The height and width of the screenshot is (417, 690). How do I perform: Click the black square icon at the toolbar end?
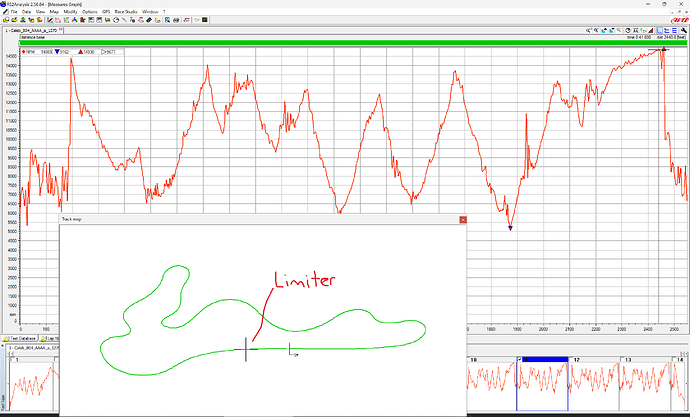pyautogui.click(x=205, y=20)
